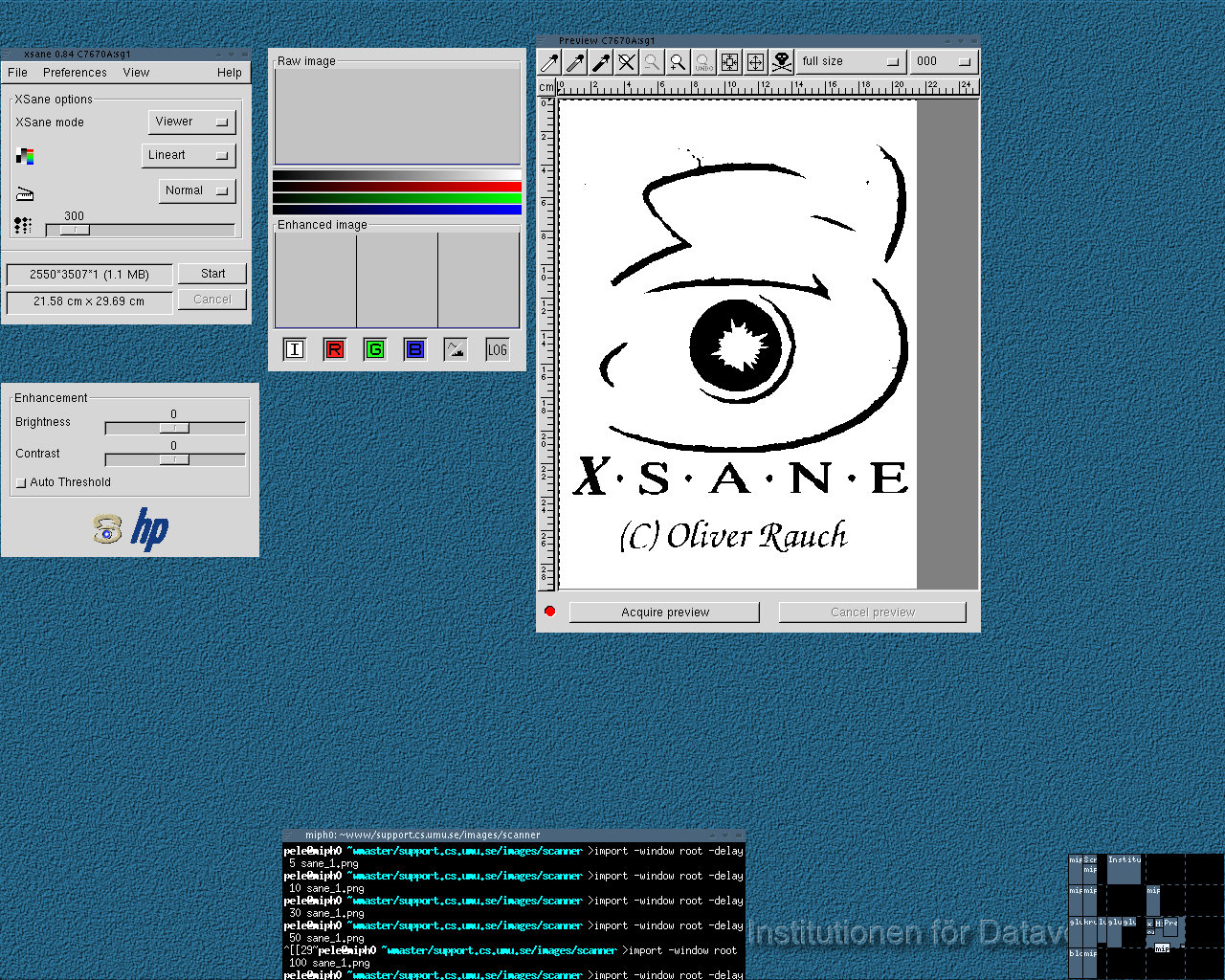The width and height of the screenshot is (1225, 980).
Task: Select the pick gray point pipette
Action: (575, 62)
